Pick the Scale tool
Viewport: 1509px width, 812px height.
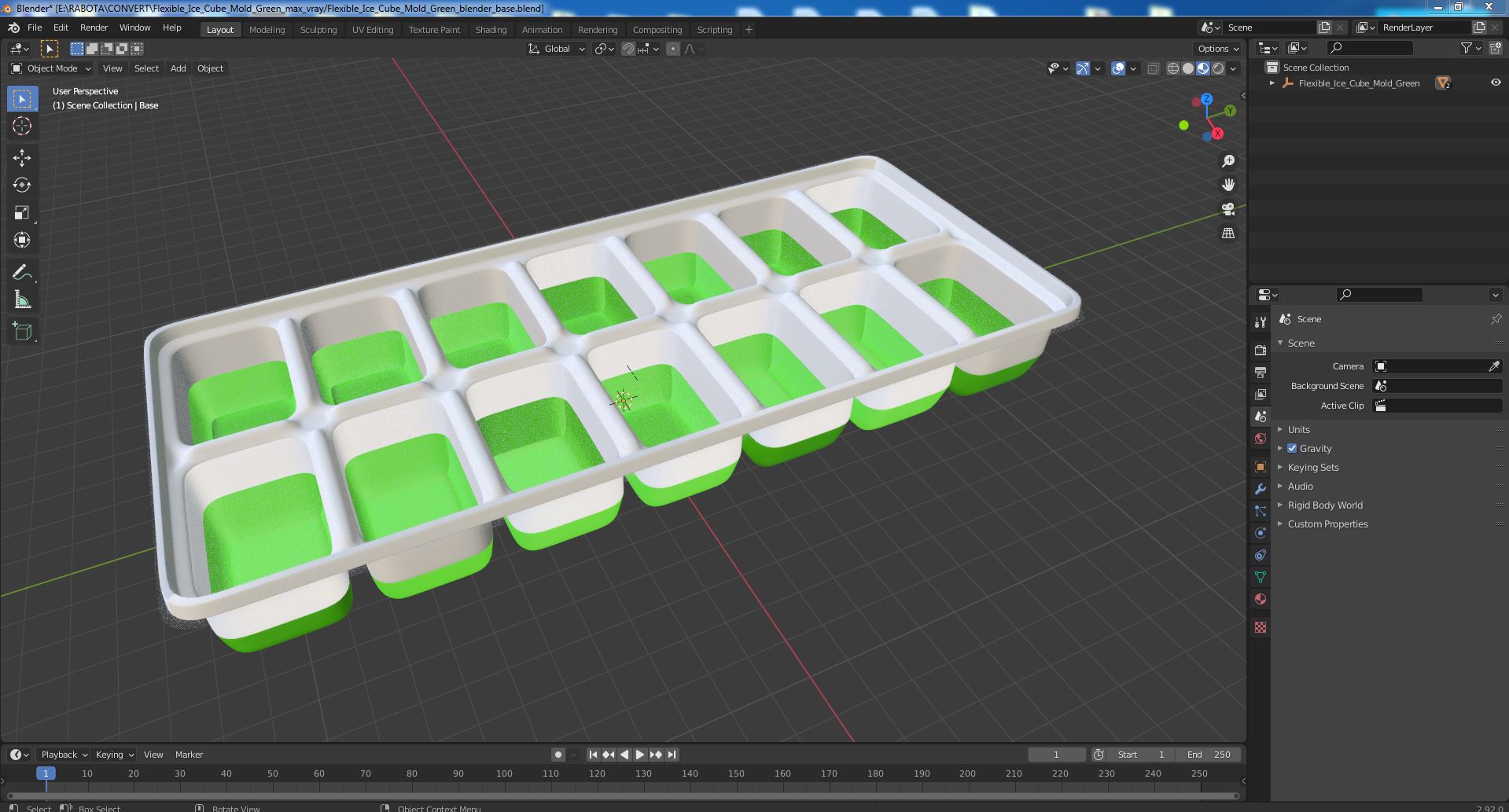click(22, 212)
